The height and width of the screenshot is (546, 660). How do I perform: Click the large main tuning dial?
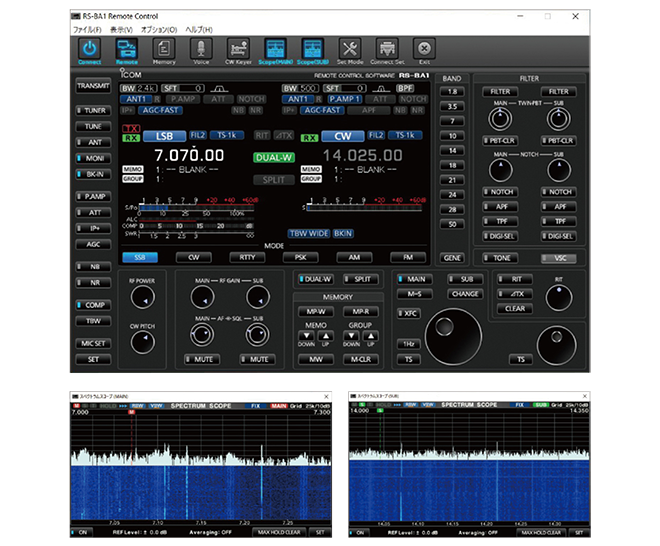453,337
